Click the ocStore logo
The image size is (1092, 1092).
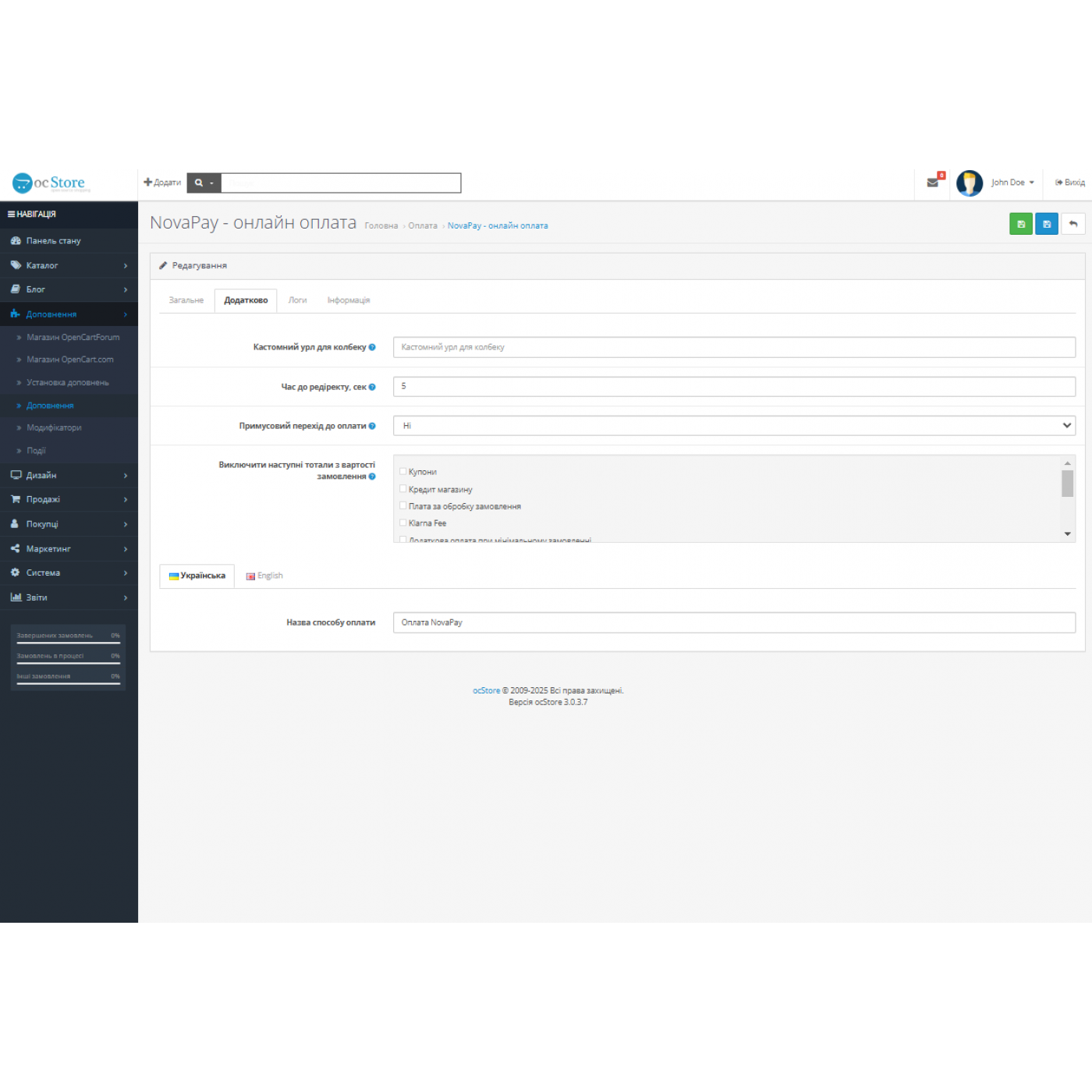(51, 183)
